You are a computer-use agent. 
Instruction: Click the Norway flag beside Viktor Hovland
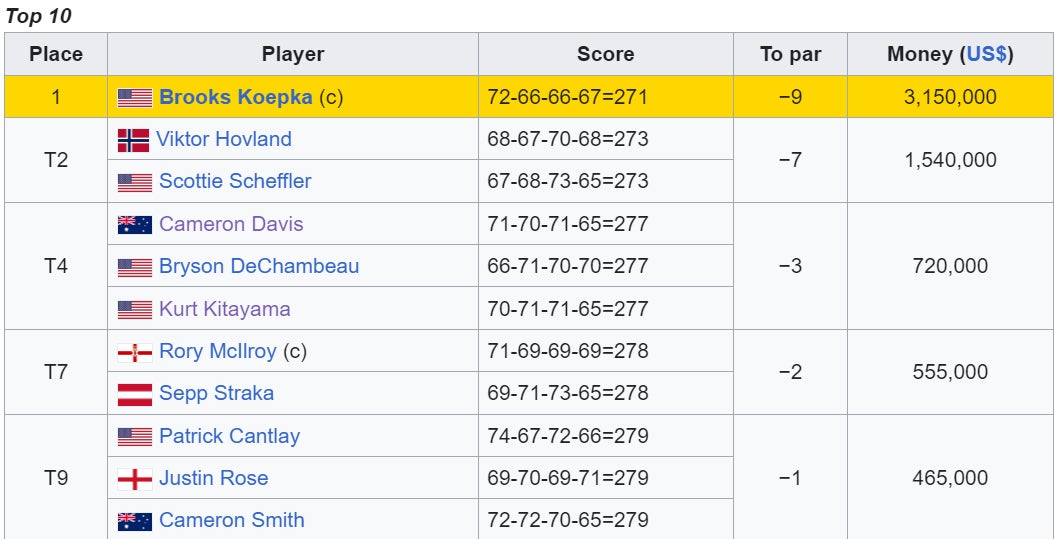pyautogui.click(x=133, y=140)
